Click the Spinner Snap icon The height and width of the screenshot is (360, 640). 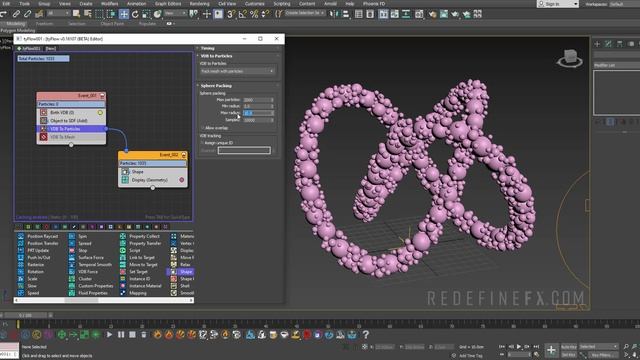point(265,14)
